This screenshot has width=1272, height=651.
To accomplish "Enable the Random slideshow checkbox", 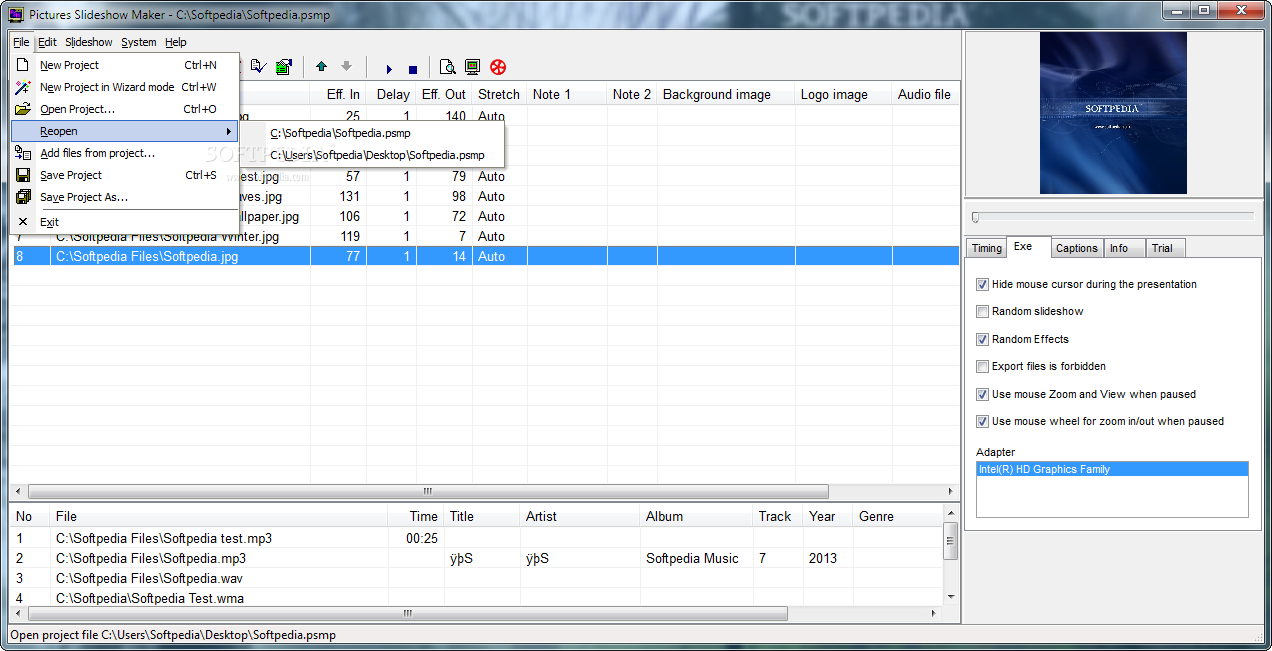I will click(983, 311).
